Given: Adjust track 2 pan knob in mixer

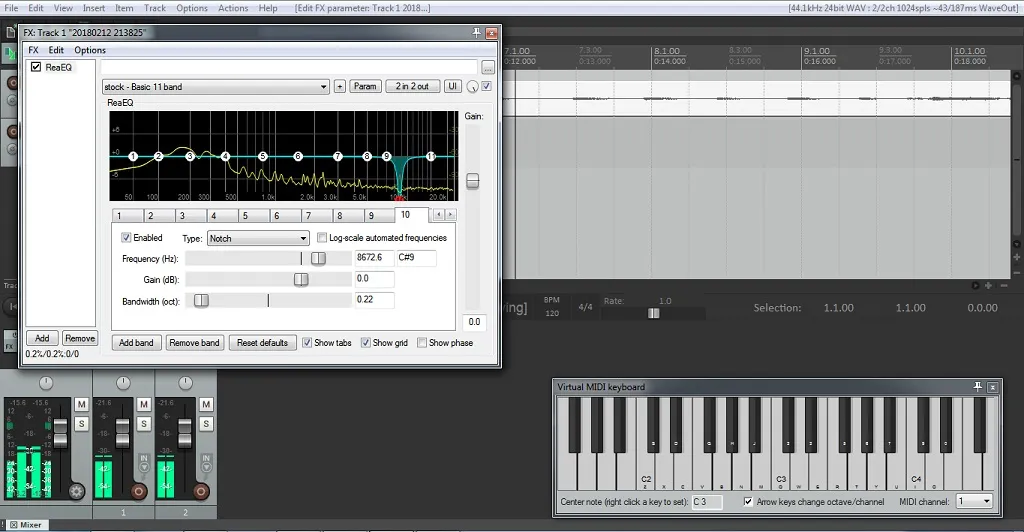Looking at the screenshot, I should [185, 383].
